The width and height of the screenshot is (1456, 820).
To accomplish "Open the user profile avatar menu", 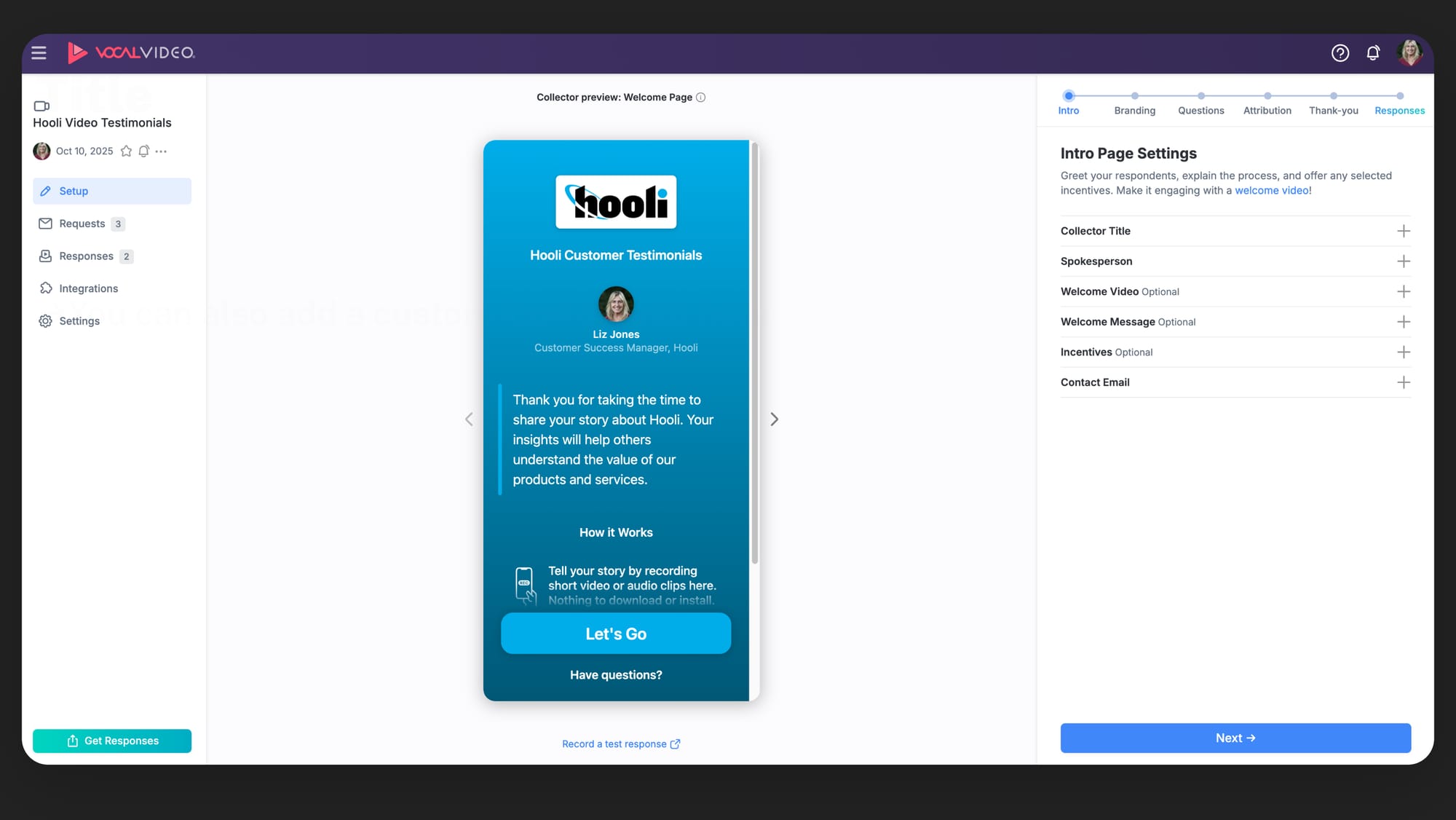I will coord(1409,52).
